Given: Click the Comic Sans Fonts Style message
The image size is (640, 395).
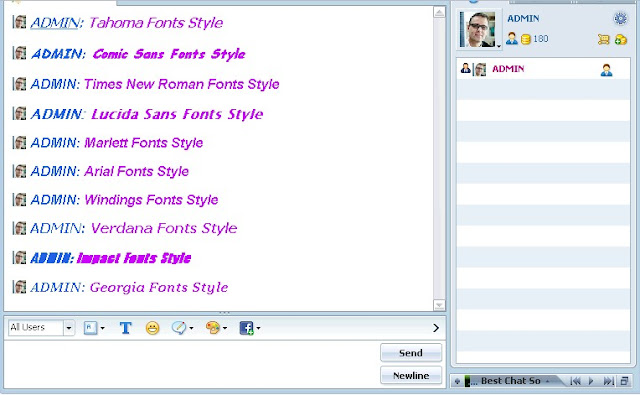Looking at the screenshot, I should (x=169, y=54).
